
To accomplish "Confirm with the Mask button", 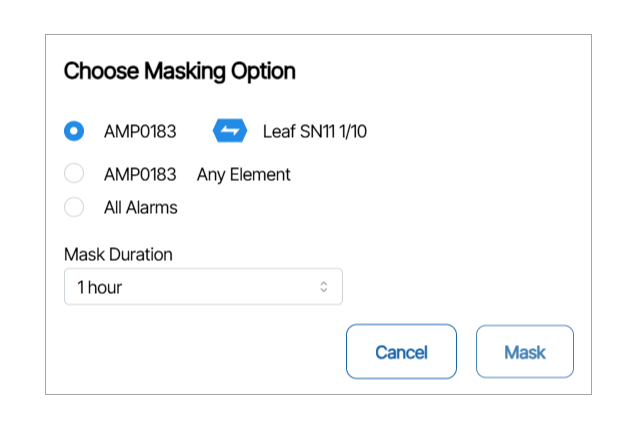I will (x=524, y=352).
